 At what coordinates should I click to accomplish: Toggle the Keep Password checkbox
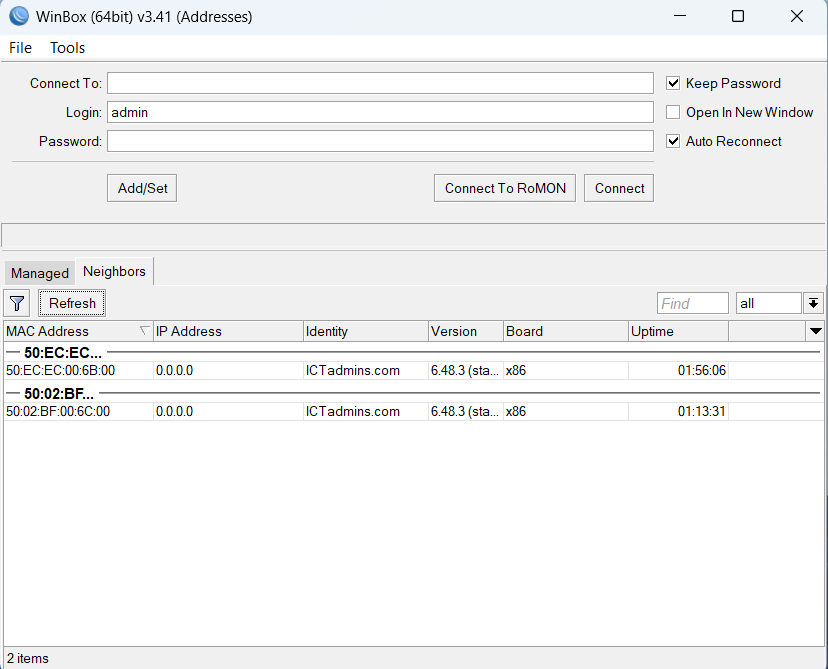coord(673,83)
